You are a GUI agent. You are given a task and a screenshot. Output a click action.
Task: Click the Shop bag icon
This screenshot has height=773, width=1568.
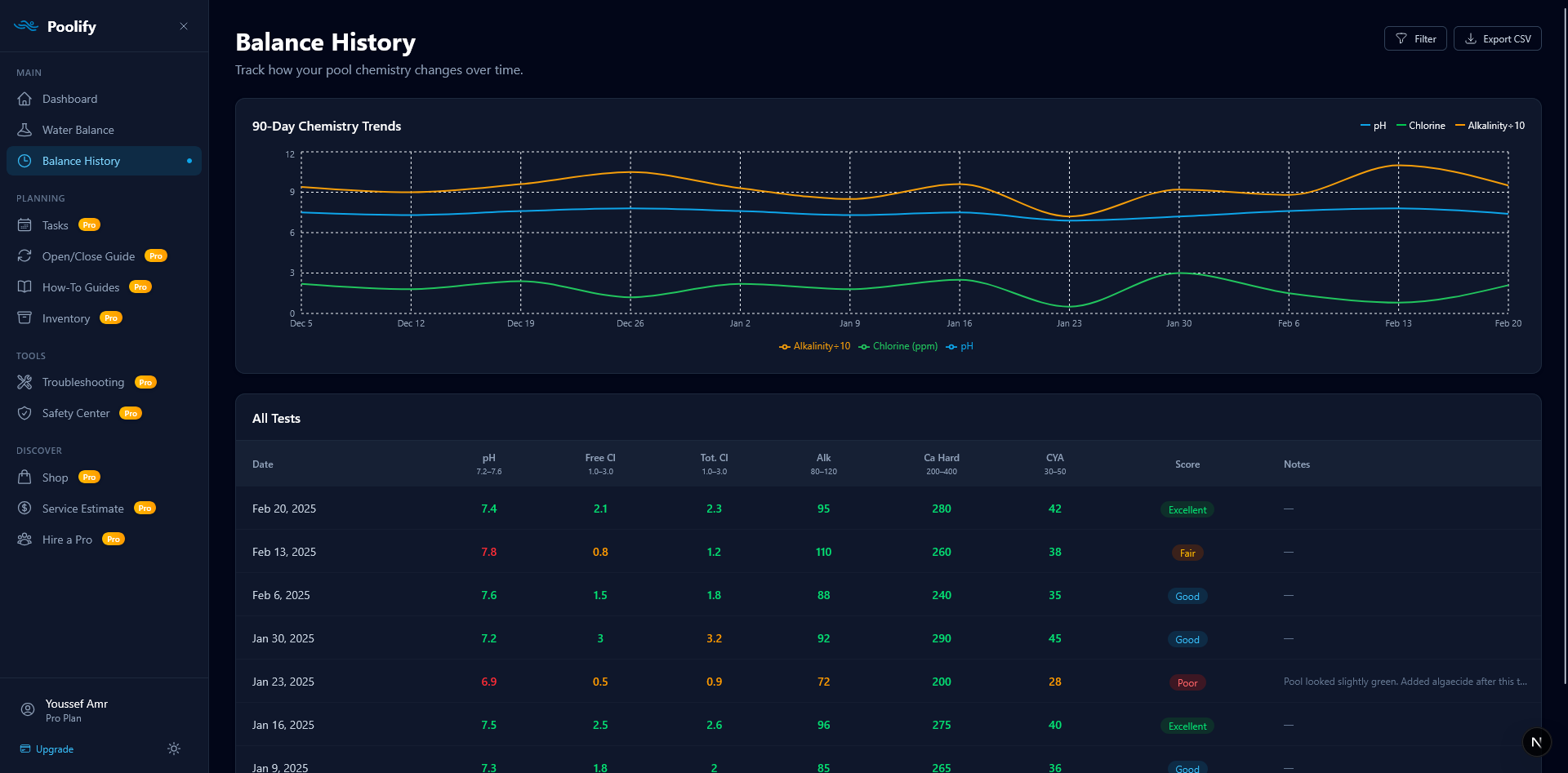24,478
